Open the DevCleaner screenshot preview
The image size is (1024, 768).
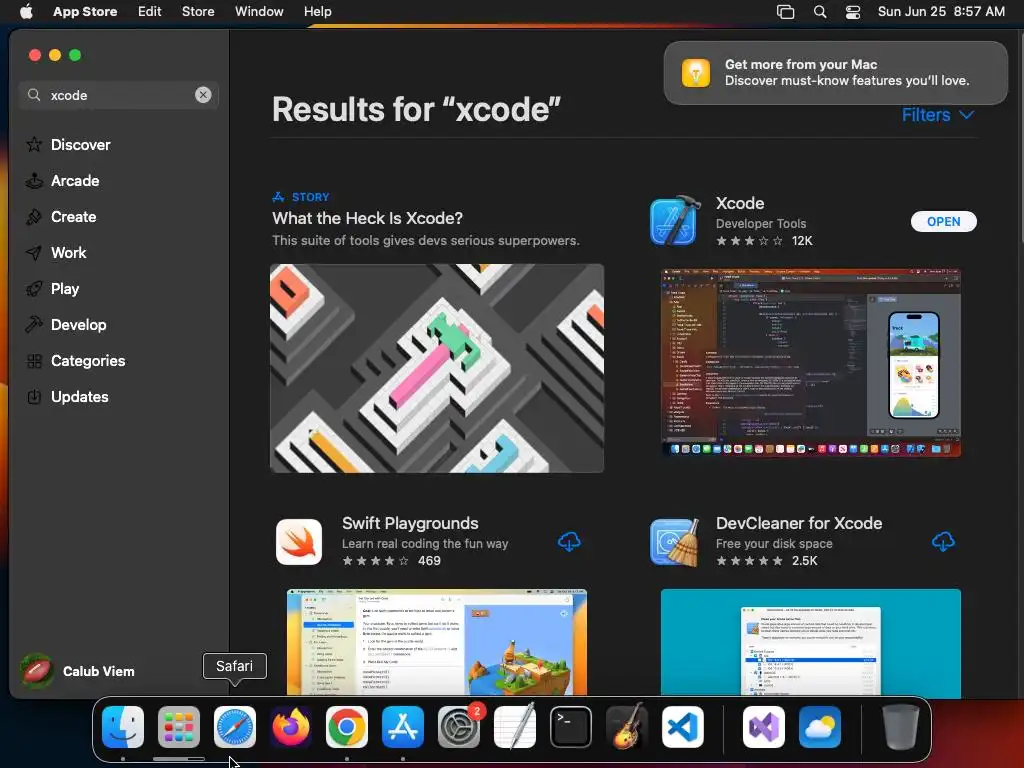[810, 643]
